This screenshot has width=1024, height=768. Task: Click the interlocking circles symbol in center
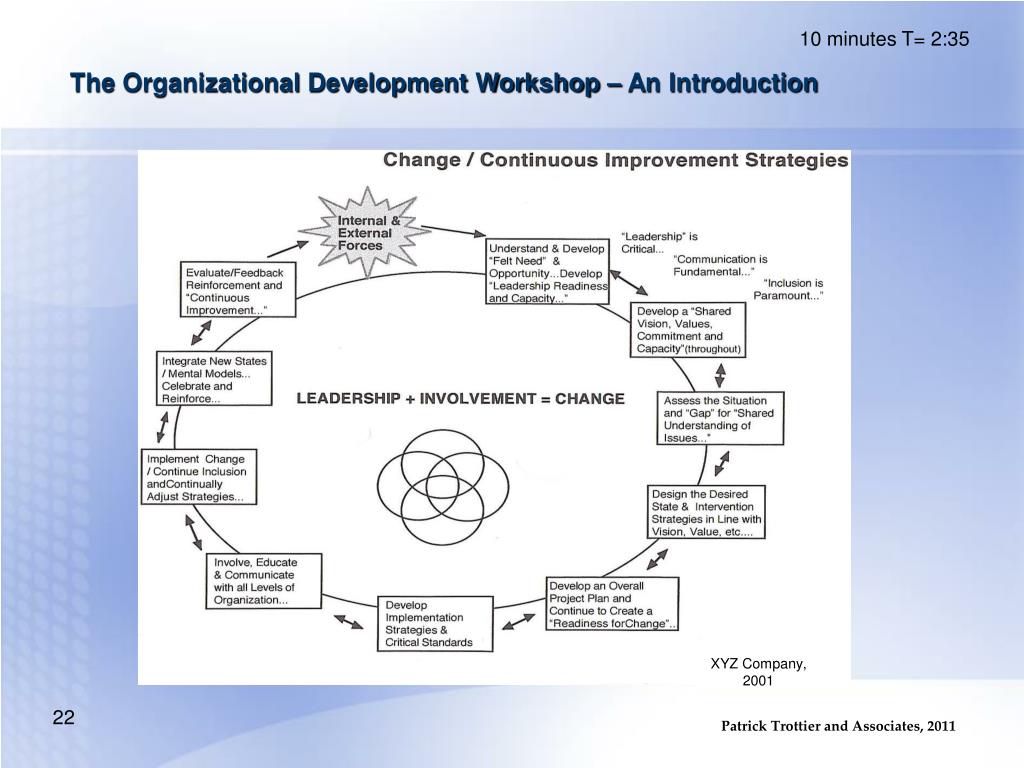click(443, 487)
